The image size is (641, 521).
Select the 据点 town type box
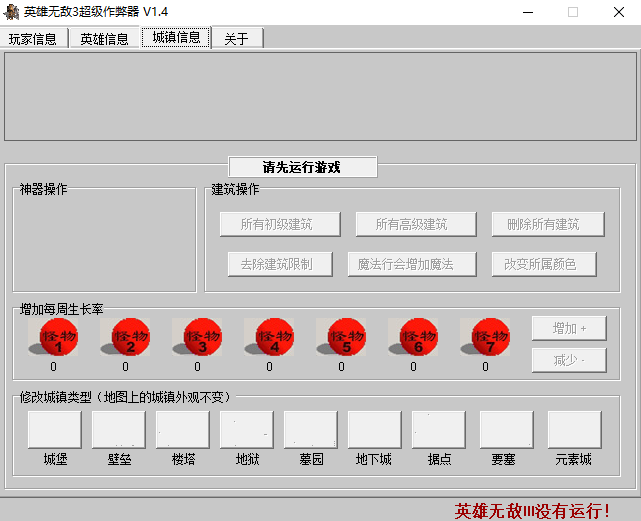pyautogui.click(x=439, y=430)
